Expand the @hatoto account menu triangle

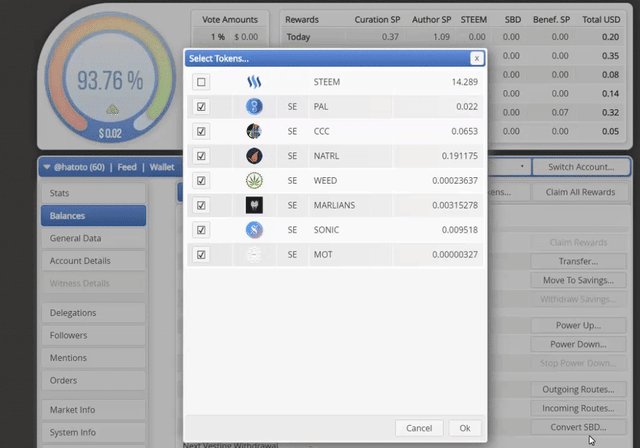tap(47, 167)
